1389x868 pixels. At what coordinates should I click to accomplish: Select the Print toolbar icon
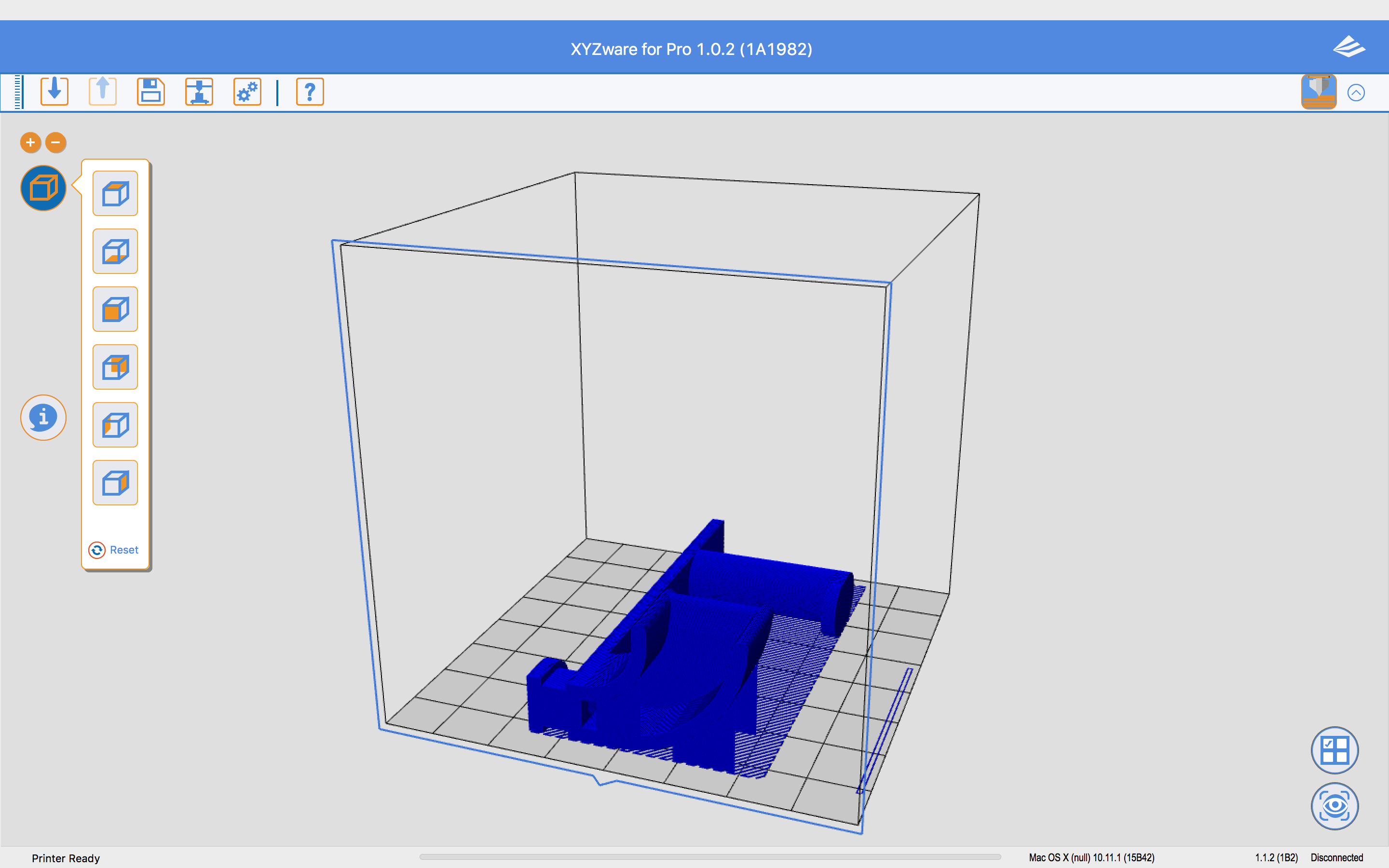click(199, 91)
